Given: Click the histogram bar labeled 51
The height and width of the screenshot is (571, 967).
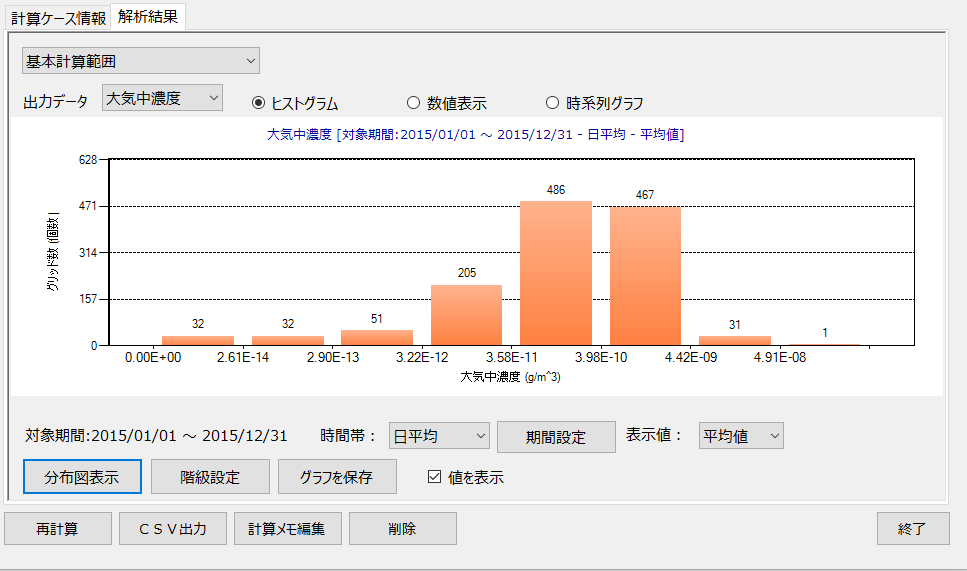Looking at the screenshot, I should (x=377, y=337).
